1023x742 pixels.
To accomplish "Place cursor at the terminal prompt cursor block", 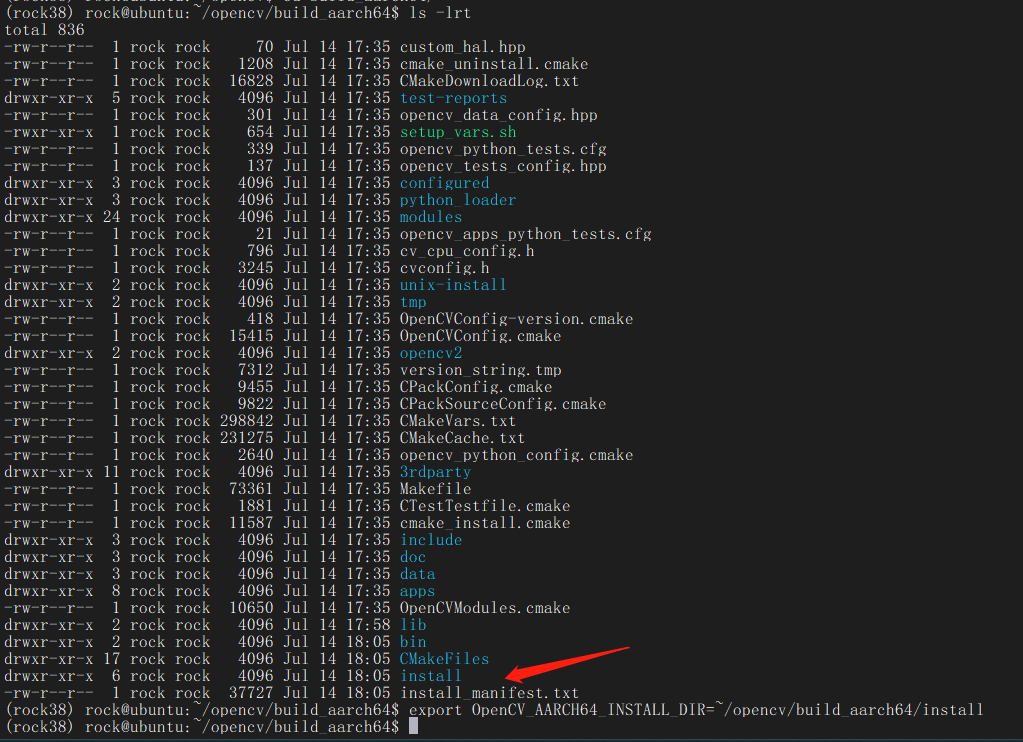I will coord(413,726).
